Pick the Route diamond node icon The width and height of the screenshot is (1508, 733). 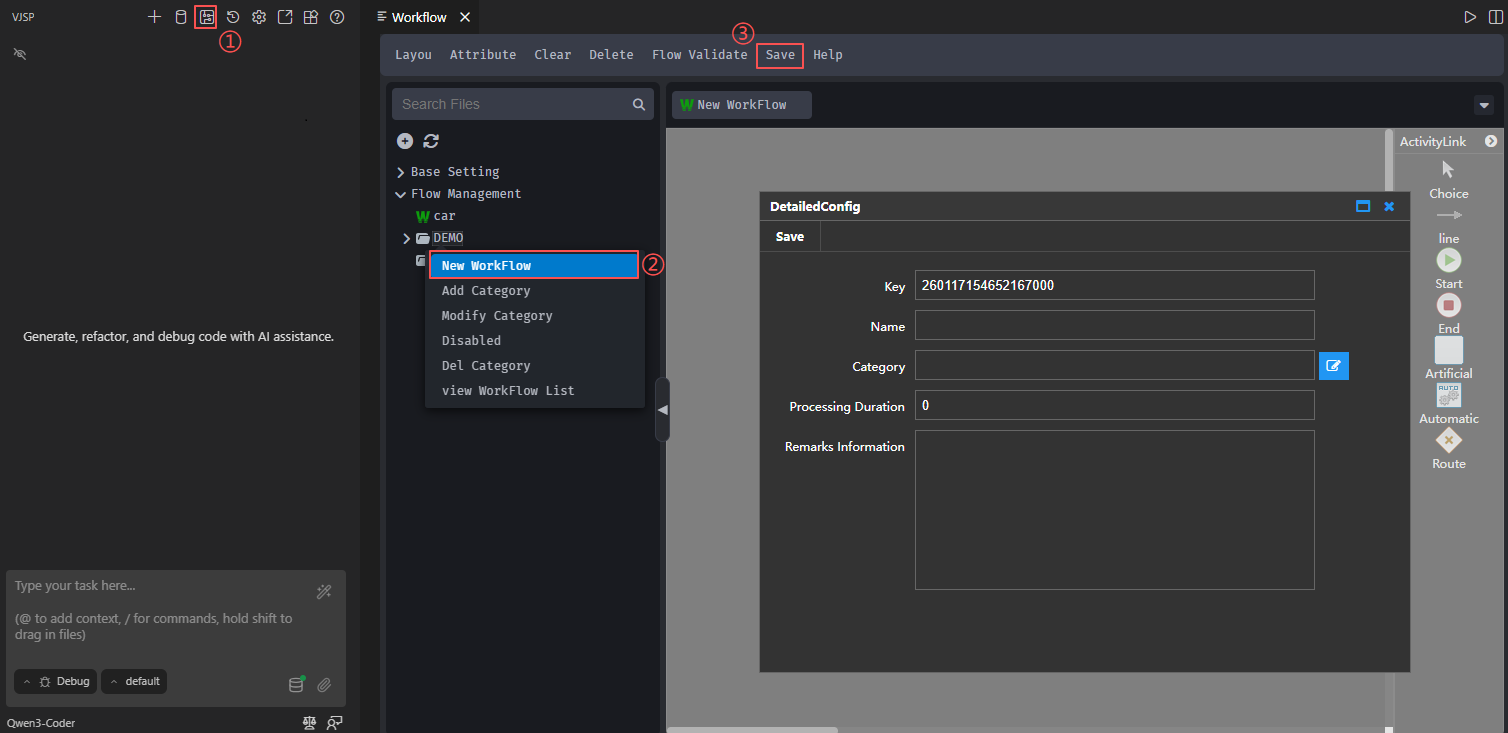(1448, 440)
